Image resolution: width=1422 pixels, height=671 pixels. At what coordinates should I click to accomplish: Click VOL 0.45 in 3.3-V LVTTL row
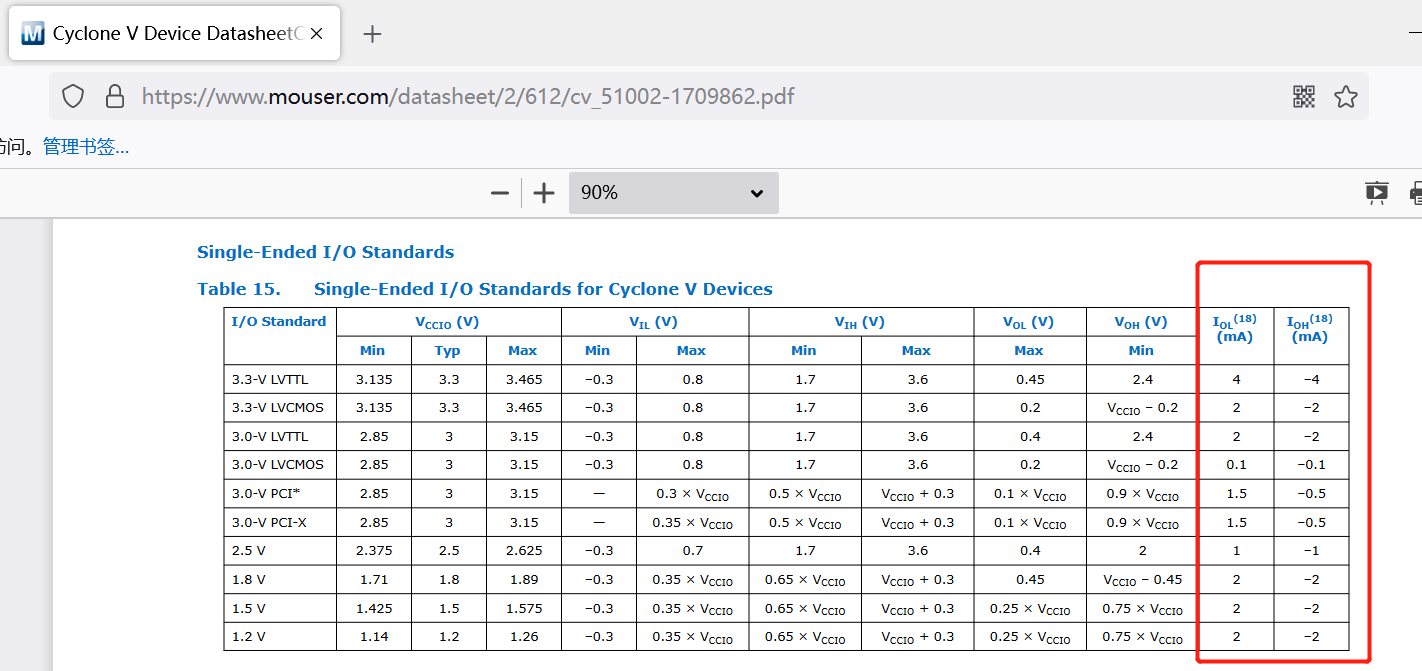tap(1029, 380)
